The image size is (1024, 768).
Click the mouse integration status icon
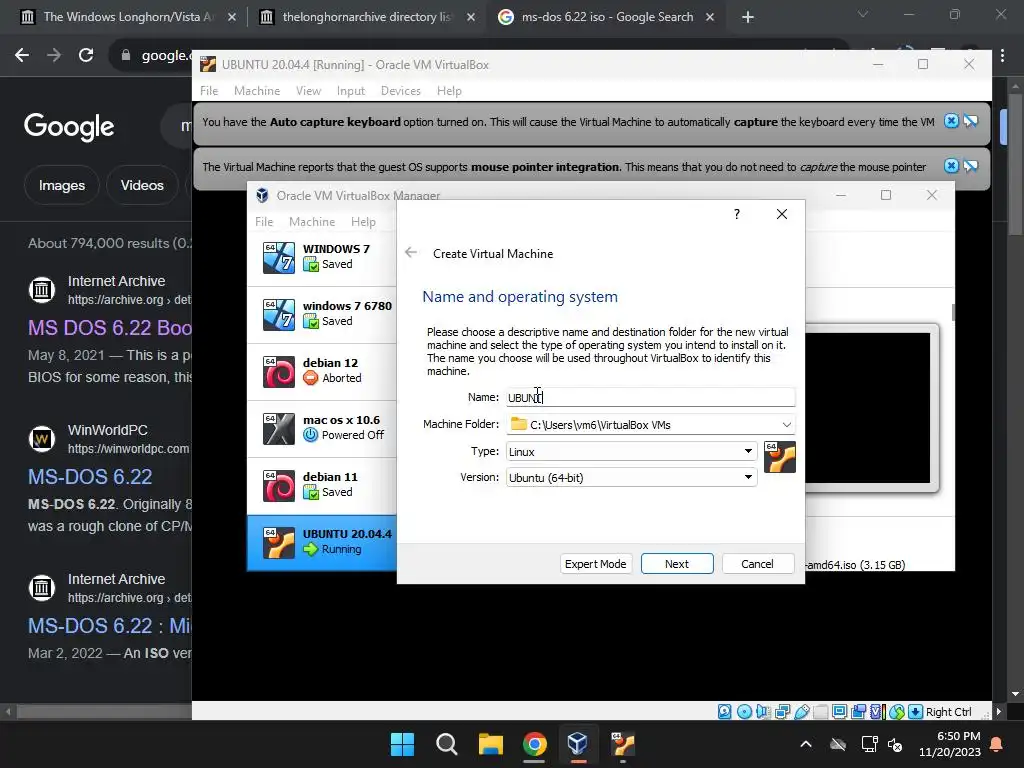tap(897, 711)
